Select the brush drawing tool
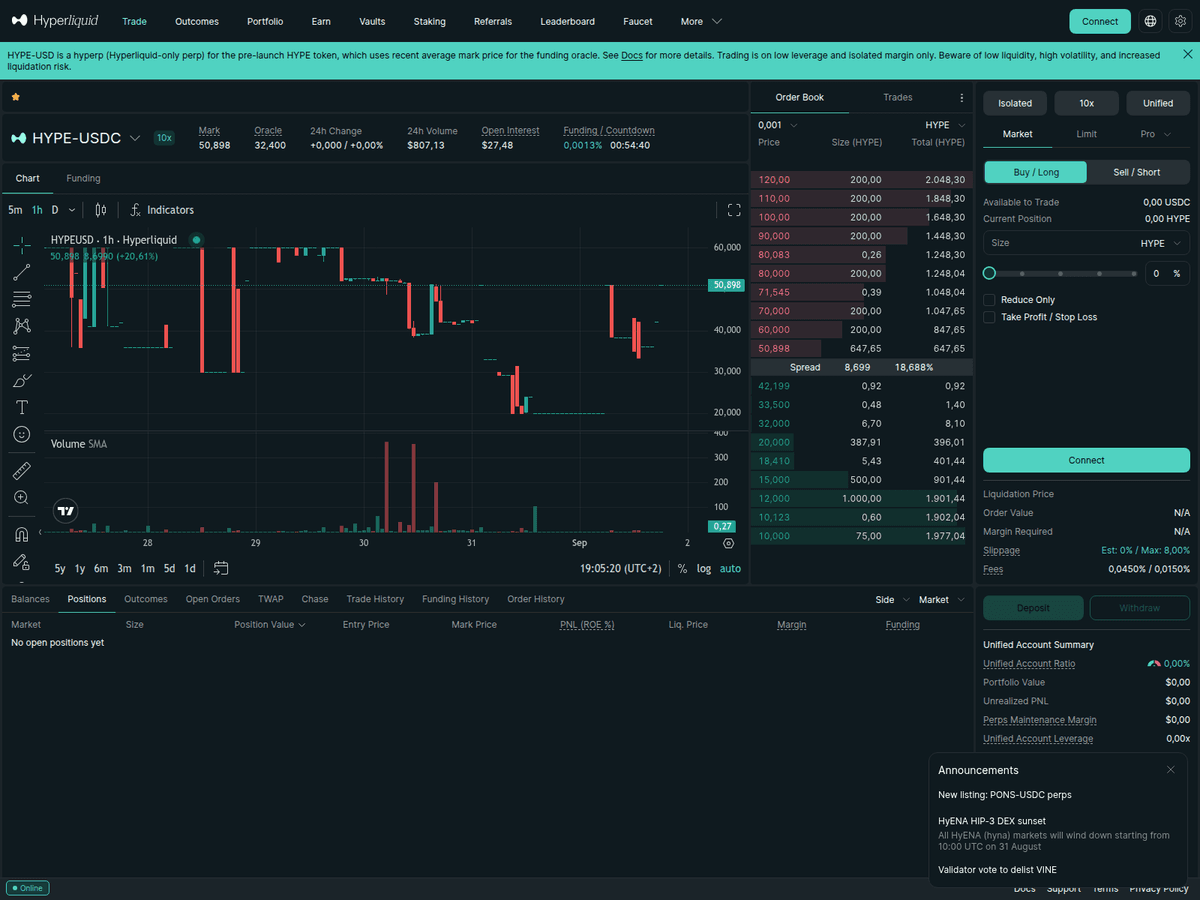1200x900 pixels. tap(21, 380)
